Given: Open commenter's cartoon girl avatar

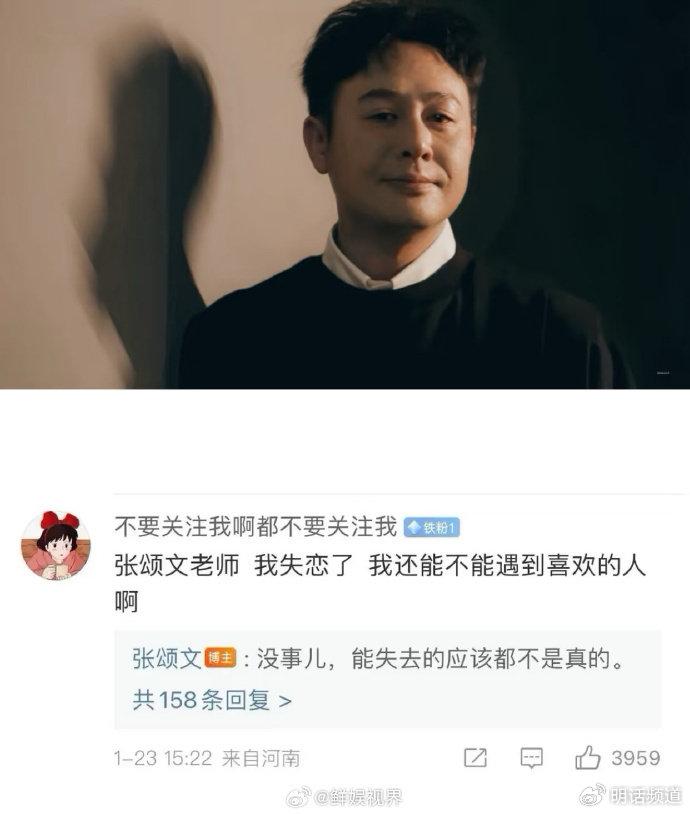Looking at the screenshot, I should click(x=56, y=545).
